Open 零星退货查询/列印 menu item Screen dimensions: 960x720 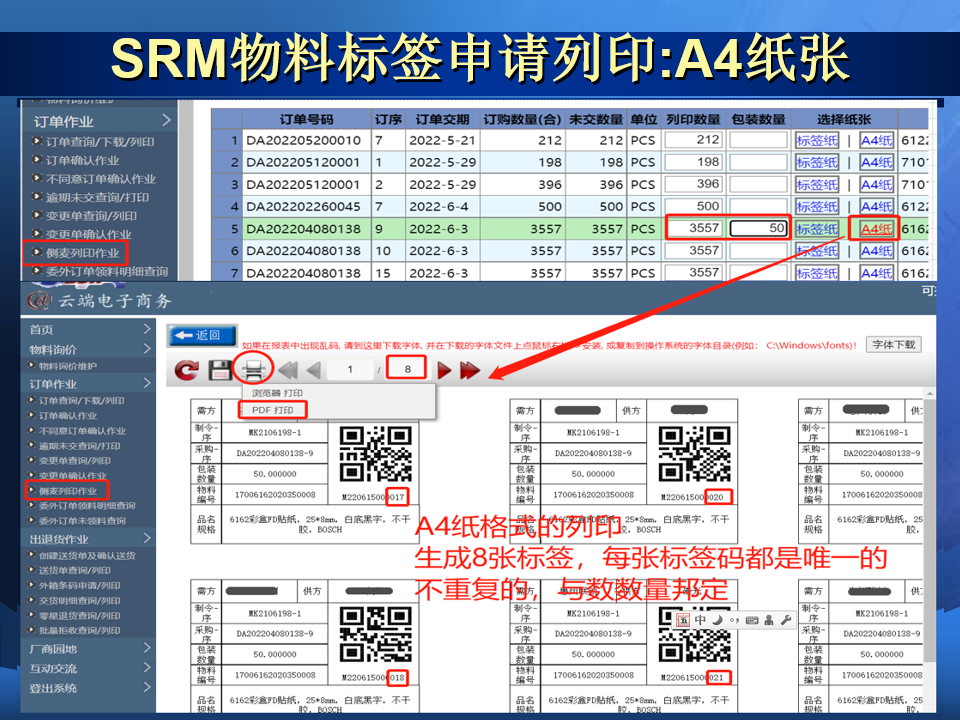tap(80, 615)
